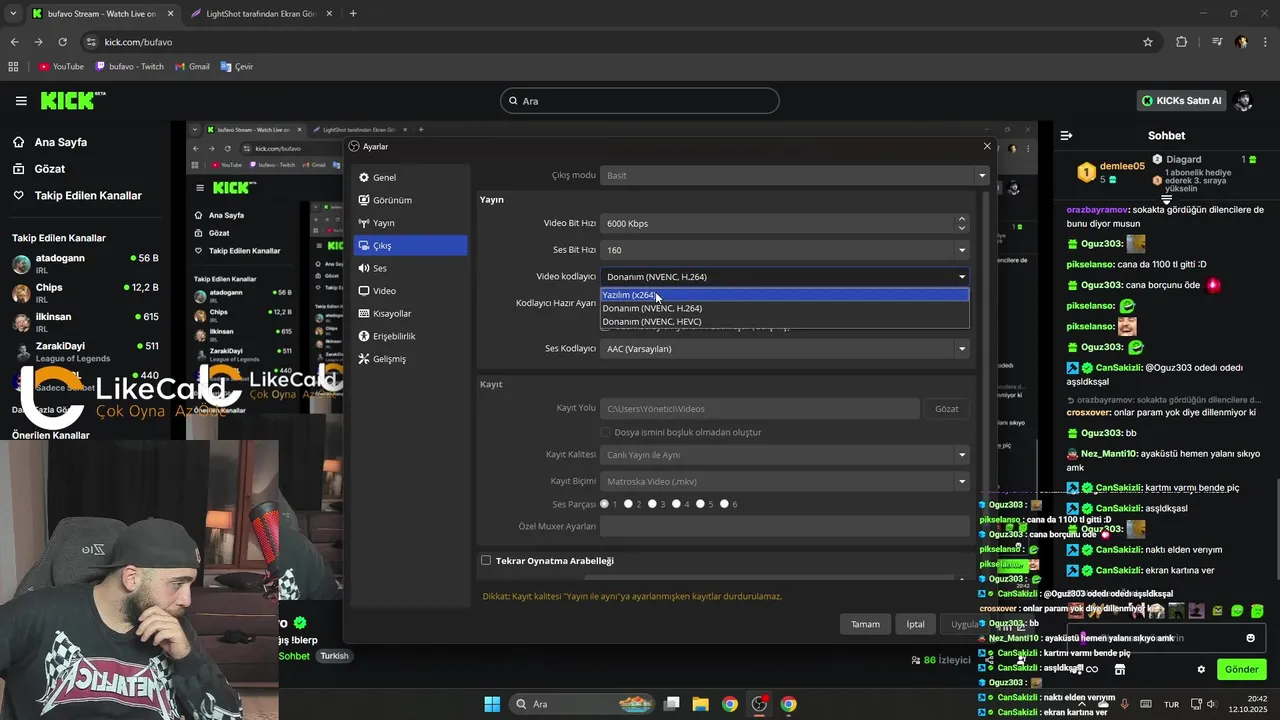Send chat message with Gönder
Image resolution: width=1280 pixels, height=720 pixels.
click(x=1241, y=669)
